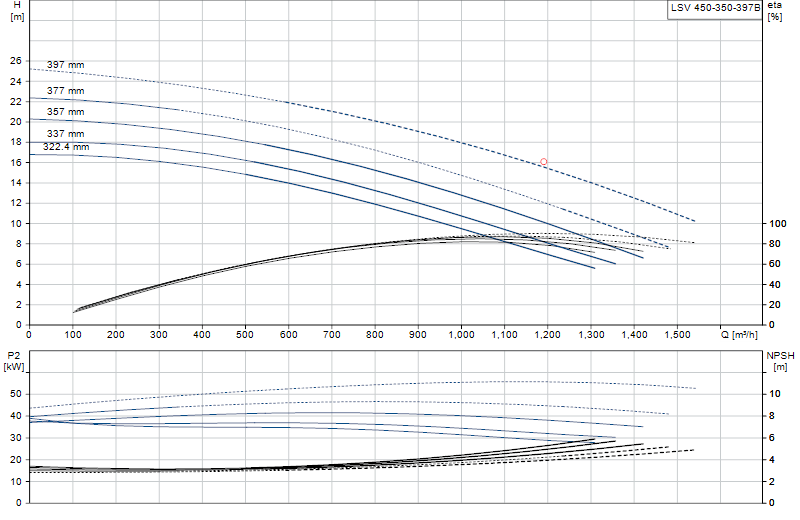Click the P2 [kW] axis label

coord(14,361)
